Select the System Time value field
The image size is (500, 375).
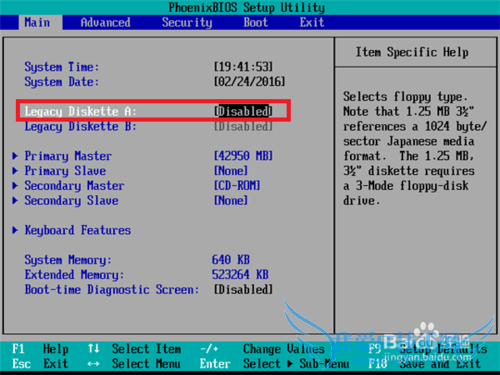click(243, 67)
